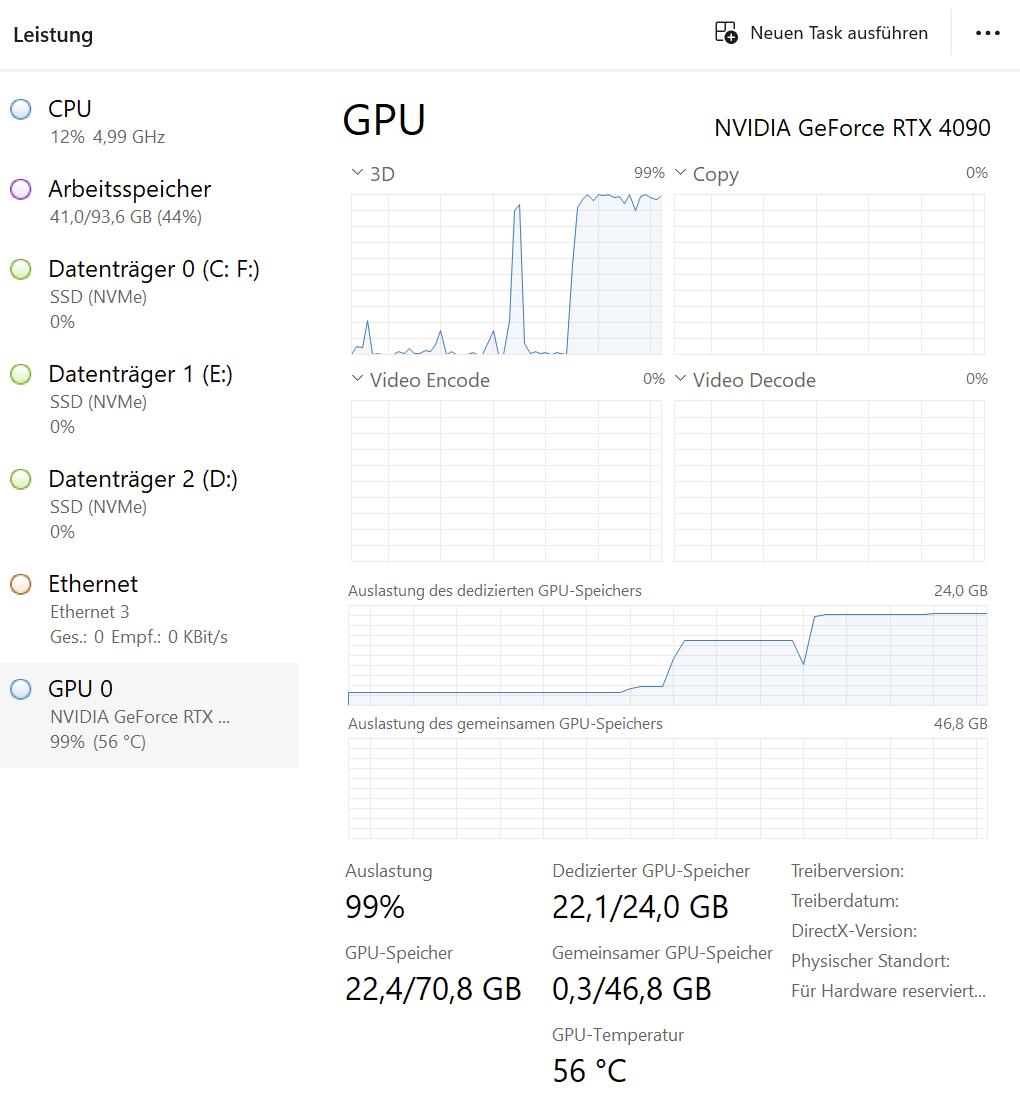
Task: Click the Datenträger 0 green circle icon
Action: coord(21,269)
